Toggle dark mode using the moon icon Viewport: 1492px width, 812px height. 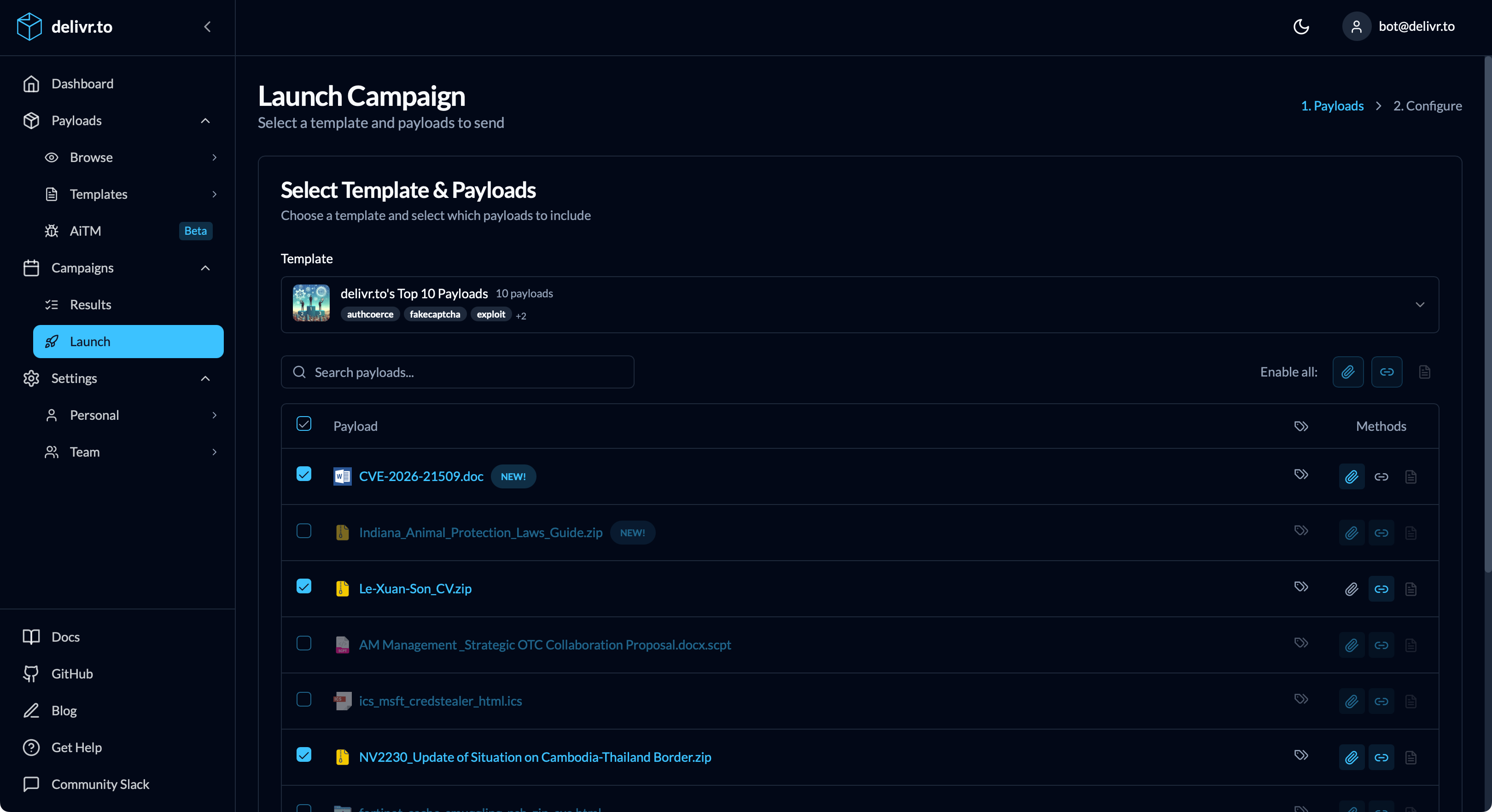[1301, 27]
